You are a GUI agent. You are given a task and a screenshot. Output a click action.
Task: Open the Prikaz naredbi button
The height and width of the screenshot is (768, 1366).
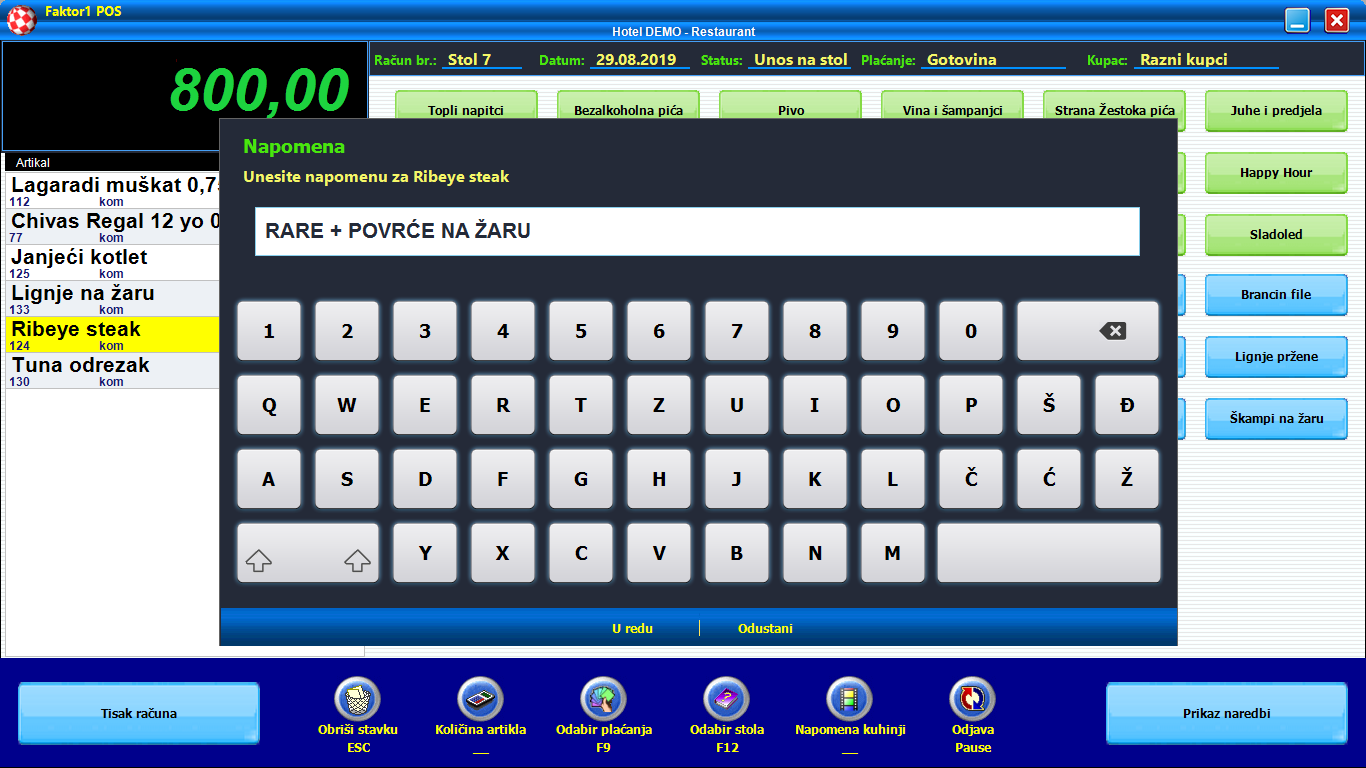coord(1226,714)
